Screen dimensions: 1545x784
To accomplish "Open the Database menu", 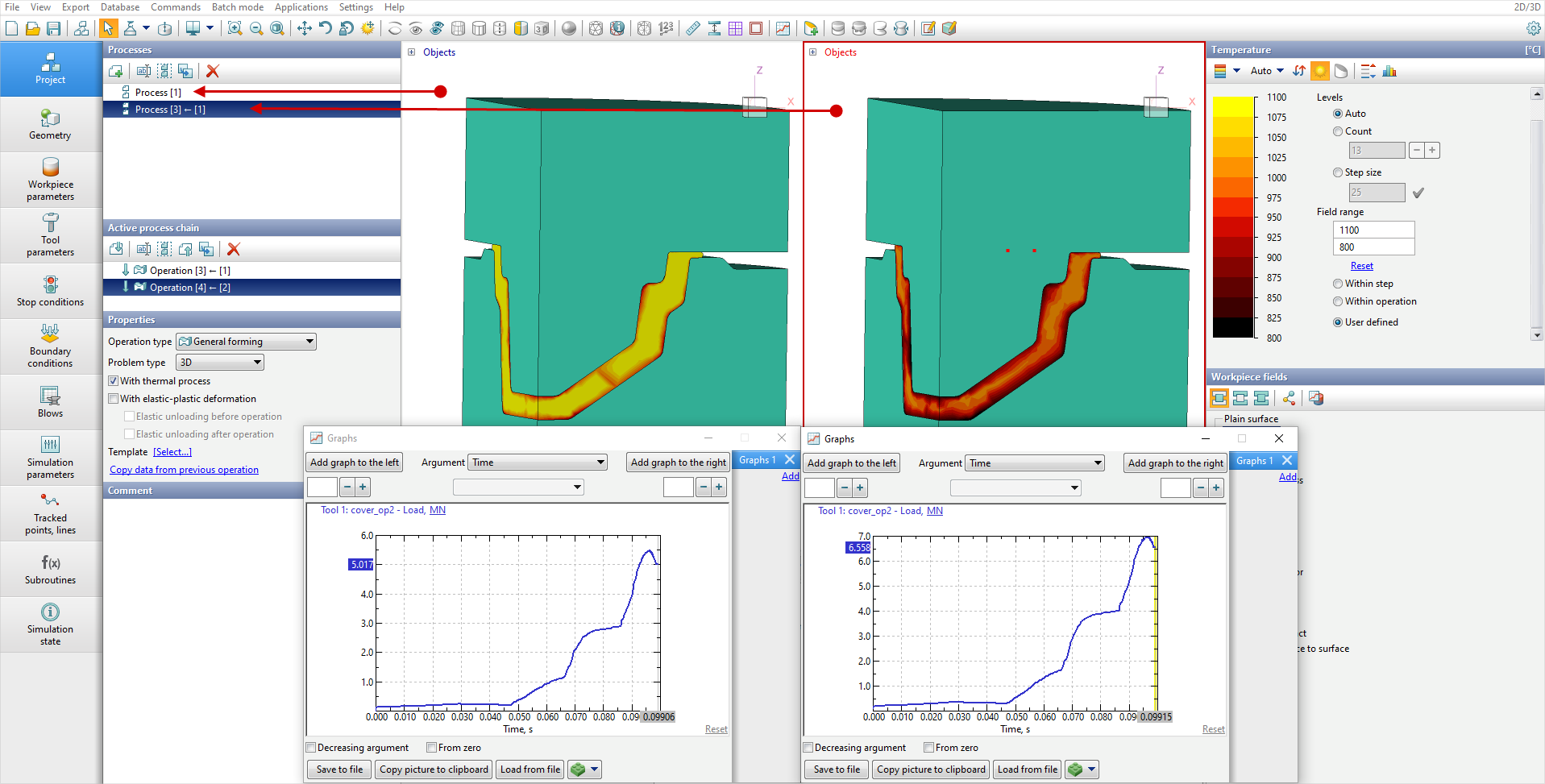I will (x=120, y=7).
